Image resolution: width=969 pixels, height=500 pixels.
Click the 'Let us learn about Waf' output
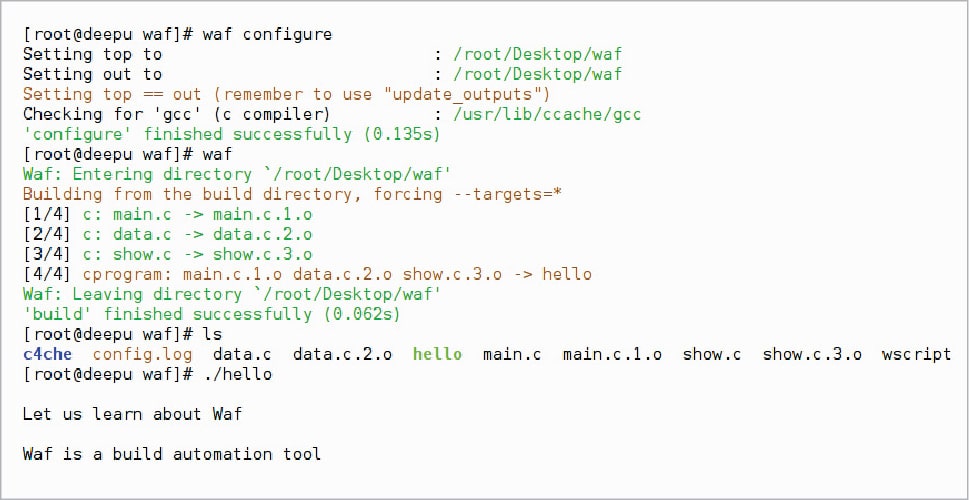click(x=132, y=414)
